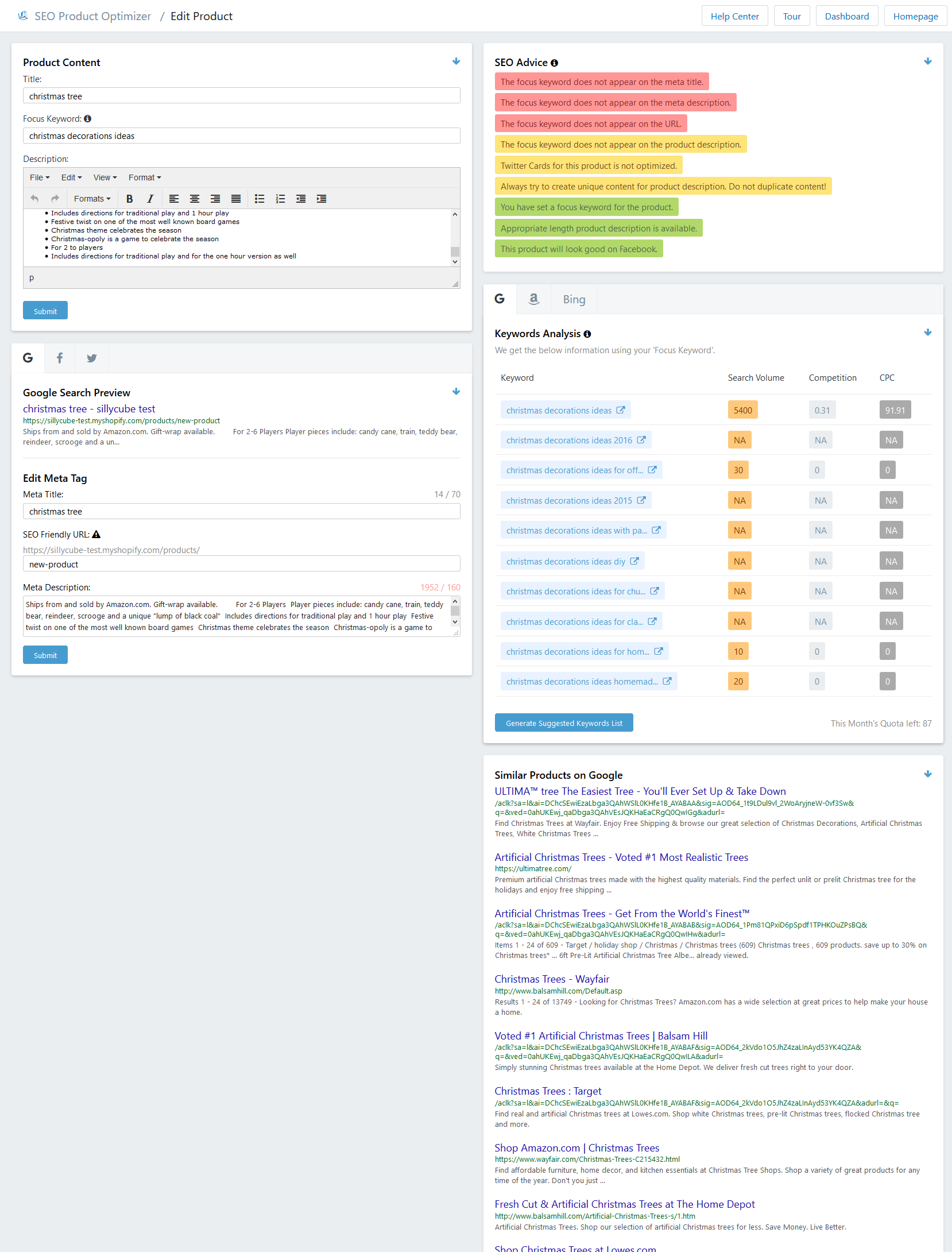Open 'Fresh Cut & Artificial Christmas Trees at The Home Depot'
Viewport: 952px width, 1252px height.
coord(625,1204)
